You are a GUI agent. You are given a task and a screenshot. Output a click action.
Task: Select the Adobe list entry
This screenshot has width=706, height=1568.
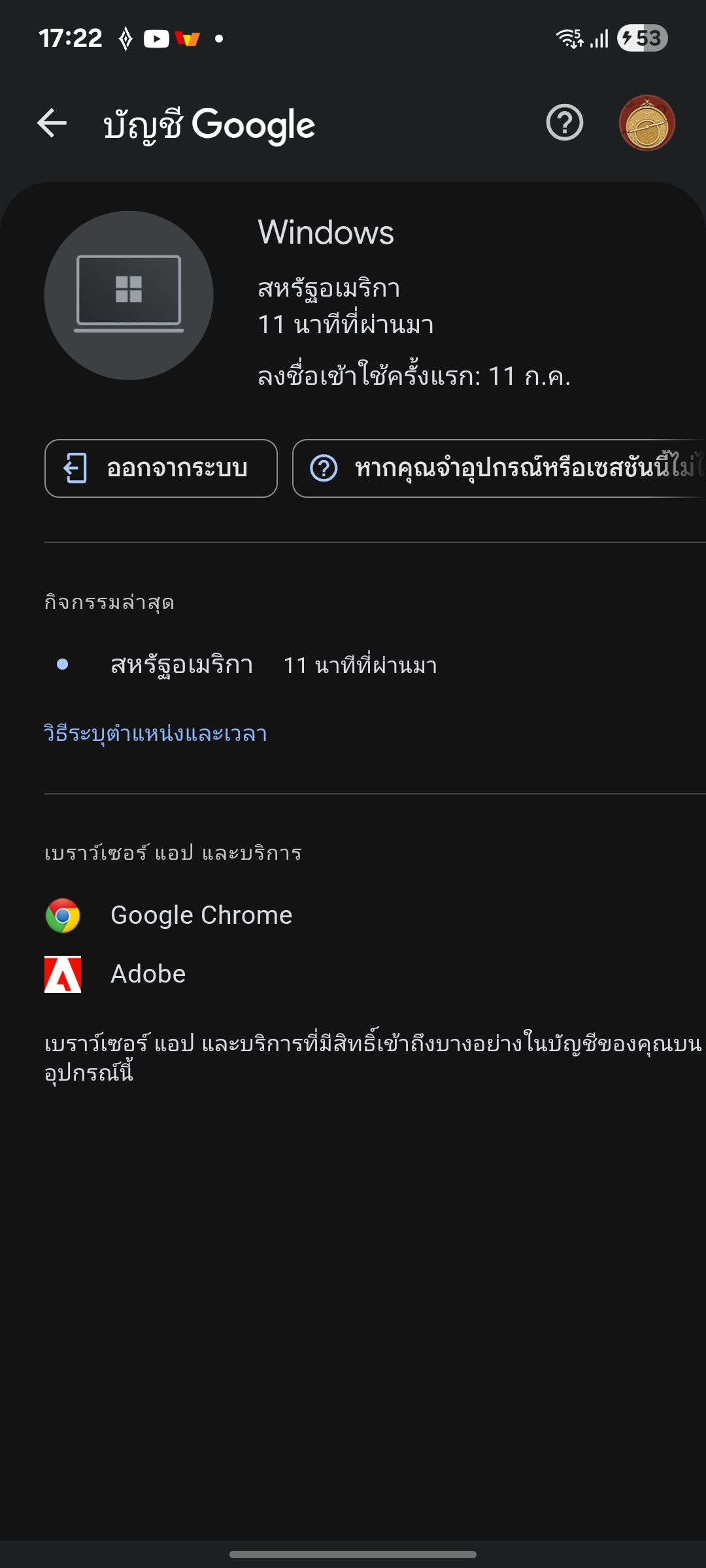point(148,974)
